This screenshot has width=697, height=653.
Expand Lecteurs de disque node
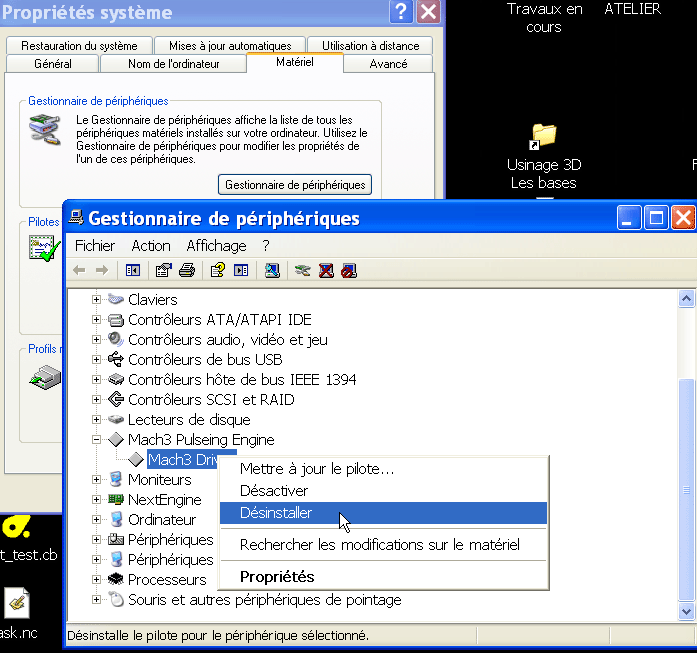(x=96, y=420)
